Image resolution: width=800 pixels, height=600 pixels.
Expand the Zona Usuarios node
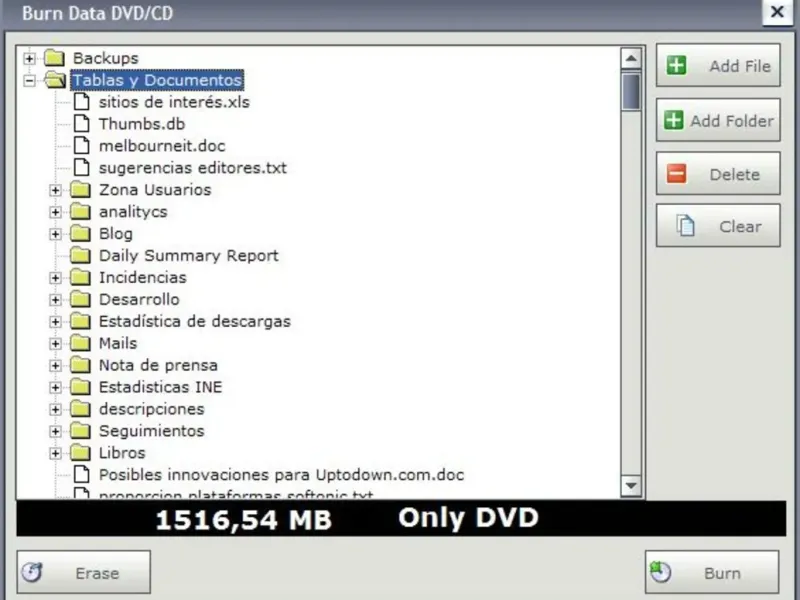(x=55, y=190)
